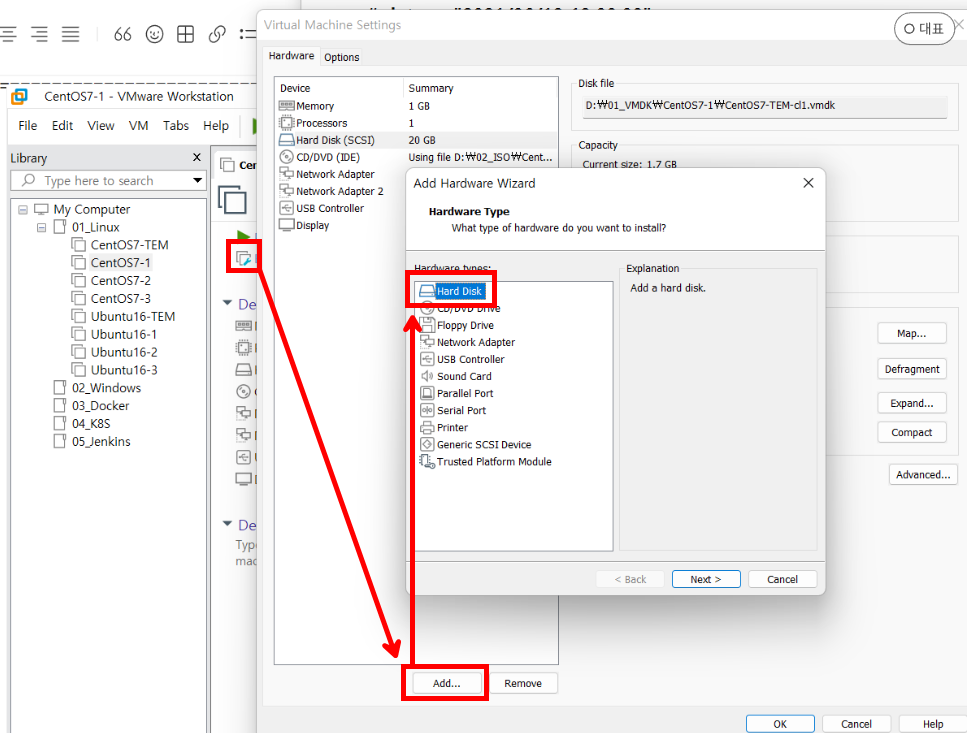Viewport: 967px width, 733px height.
Task: Click Edit virtual machine settings icon
Action: point(244,258)
